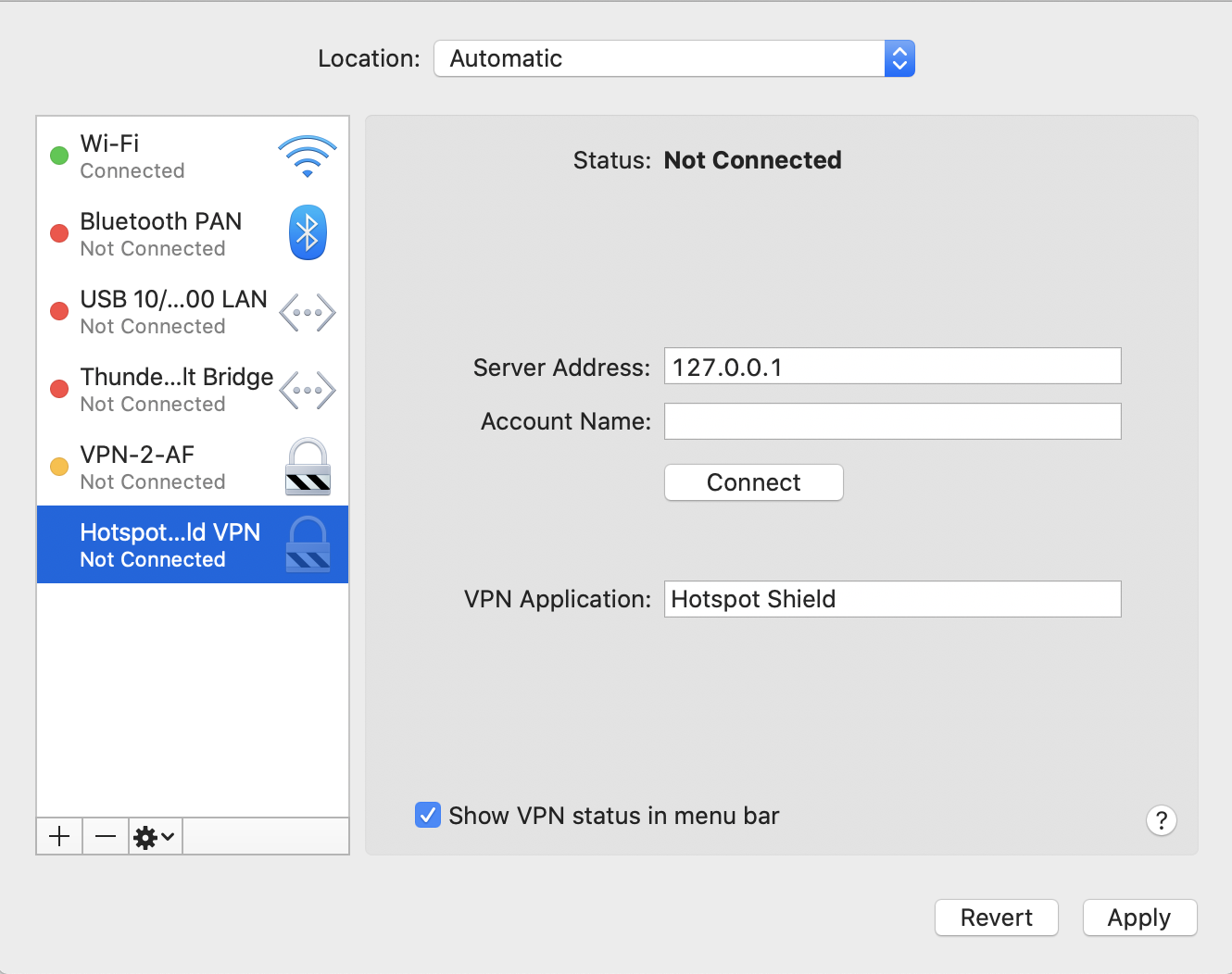Click the Bluetooth PAN icon

[308, 232]
